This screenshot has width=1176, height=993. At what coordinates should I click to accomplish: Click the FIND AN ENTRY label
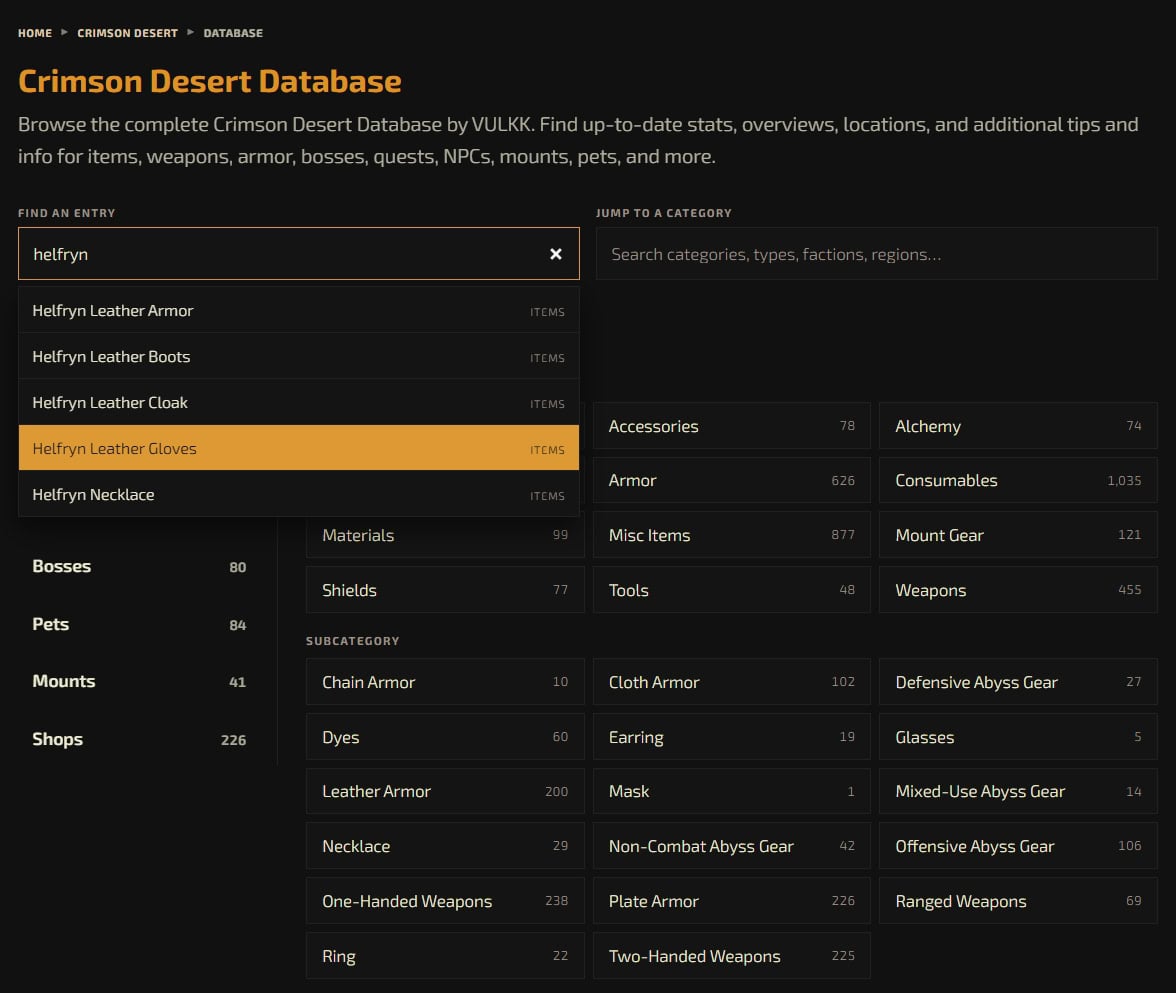pyautogui.click(x=67, y=213)
